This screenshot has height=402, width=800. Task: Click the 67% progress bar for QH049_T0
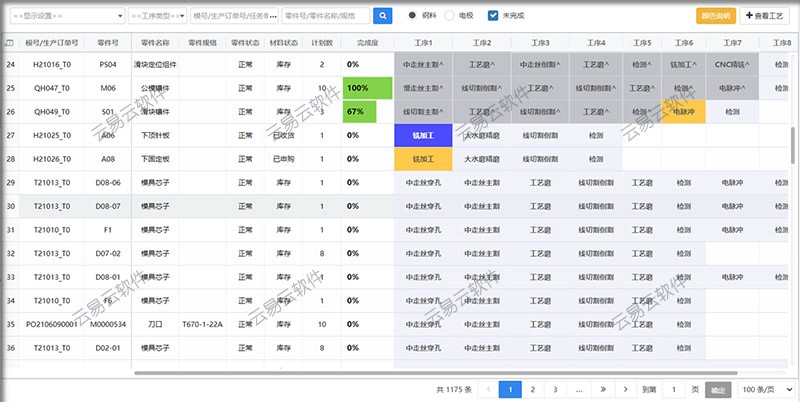pos(359,112)
